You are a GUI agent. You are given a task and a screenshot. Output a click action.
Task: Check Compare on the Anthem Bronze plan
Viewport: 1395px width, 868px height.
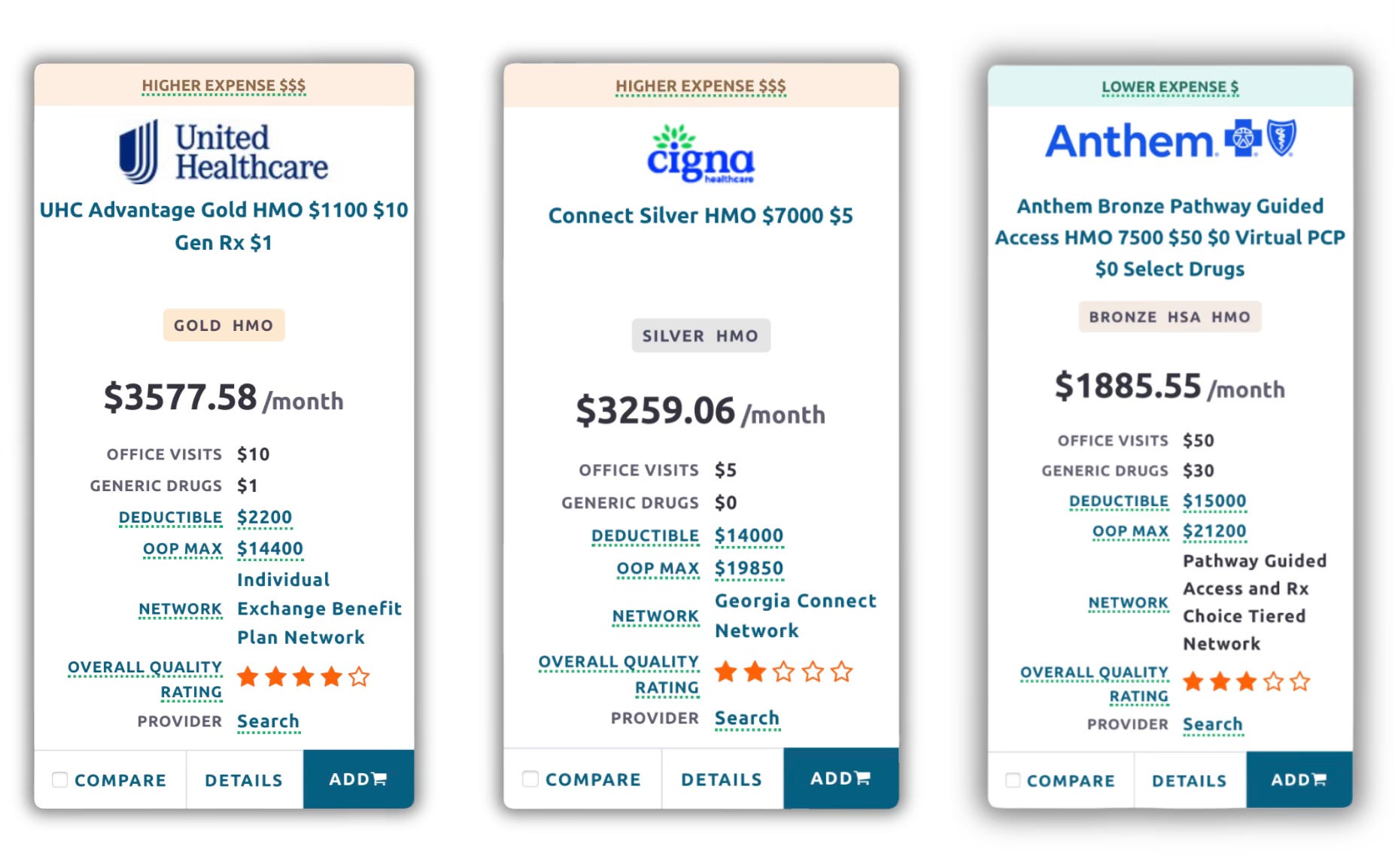(x=1013, y=781)
